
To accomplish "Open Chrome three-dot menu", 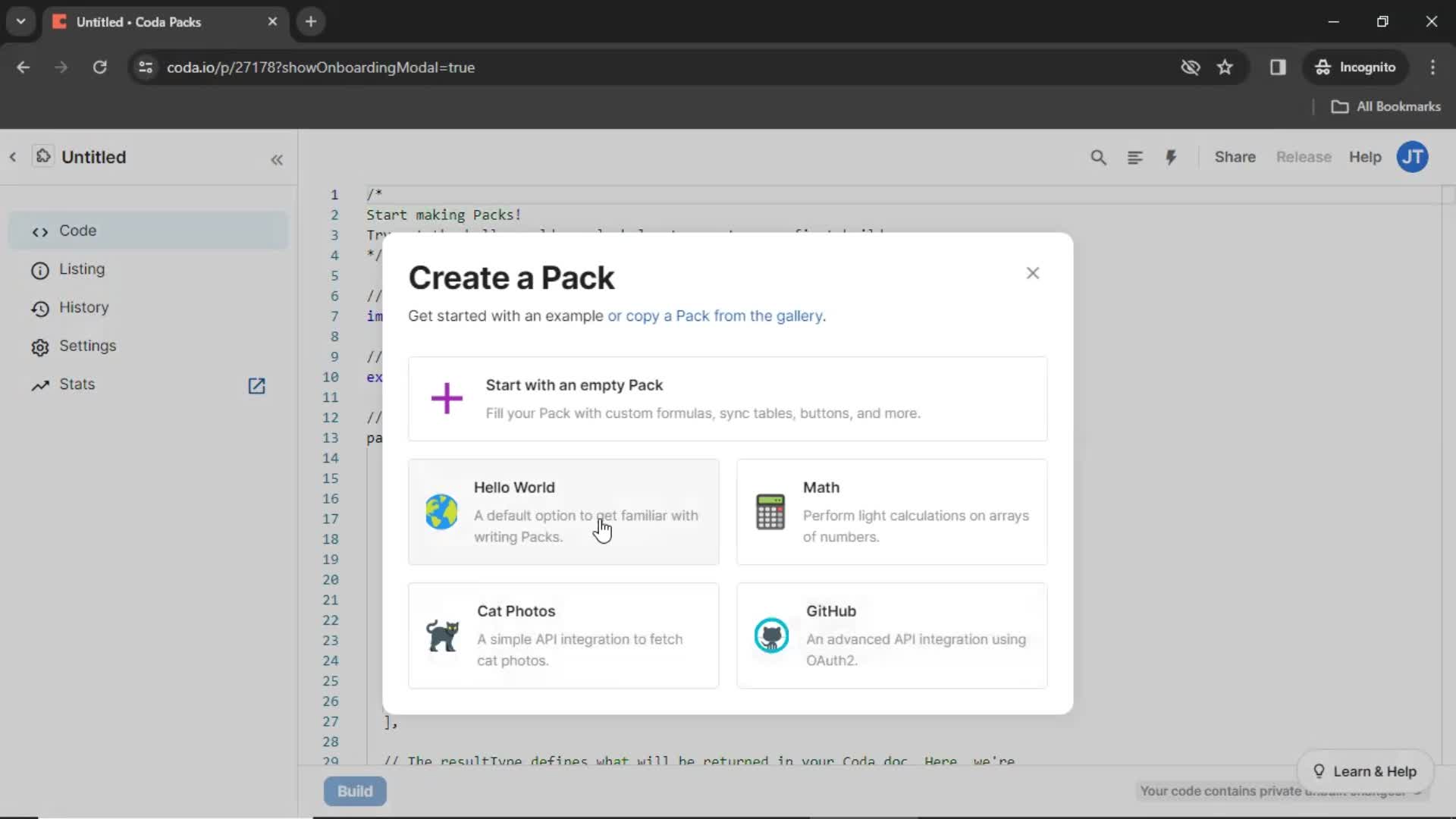I will (x=1432, y=67).
